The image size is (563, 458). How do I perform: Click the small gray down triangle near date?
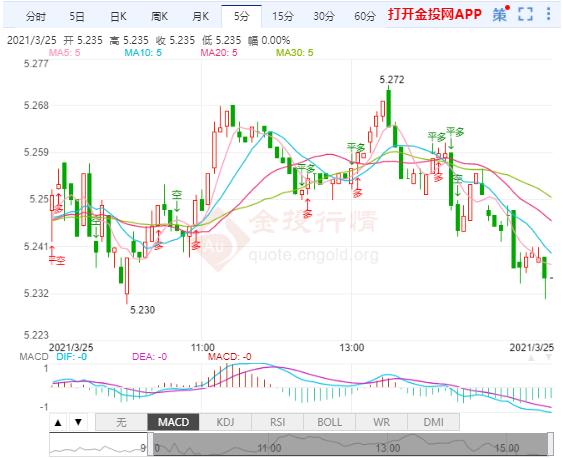tap(549, 357)
